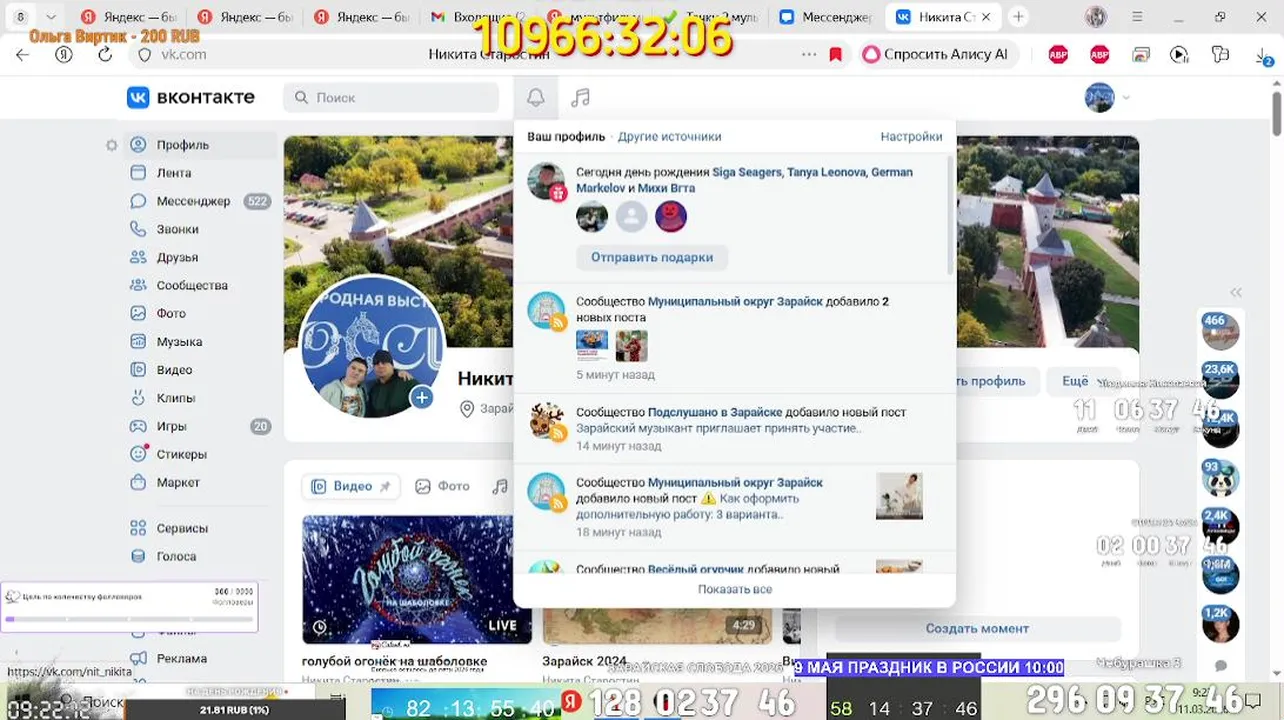Click the VK search field
Screen dimensions: 1284x720
[391, 97]
